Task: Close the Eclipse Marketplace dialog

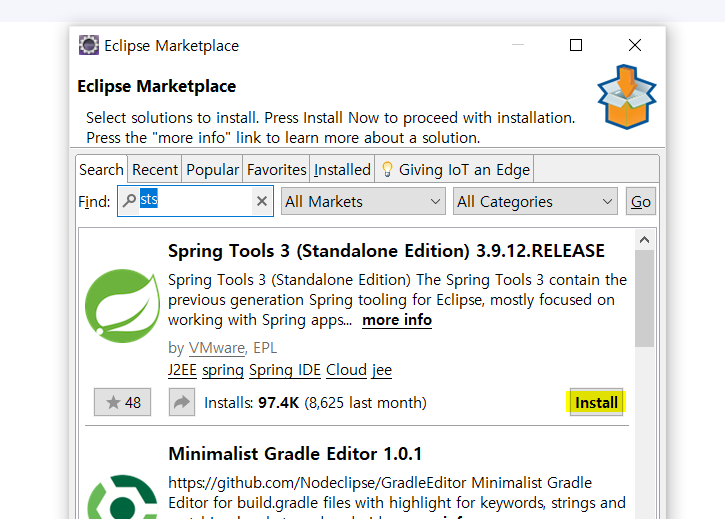Action: pos(635,45)
